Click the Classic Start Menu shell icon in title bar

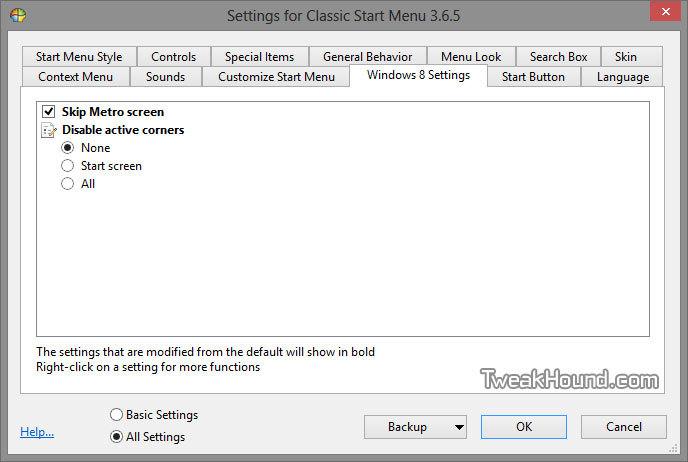point(18,15)
